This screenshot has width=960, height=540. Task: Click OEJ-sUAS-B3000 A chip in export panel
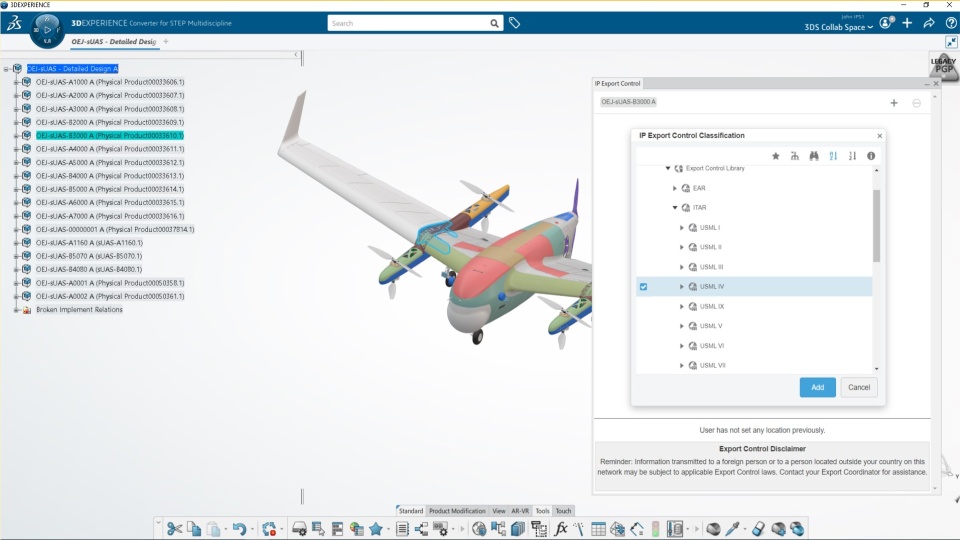pyautogui.click(x=628, y=102)
